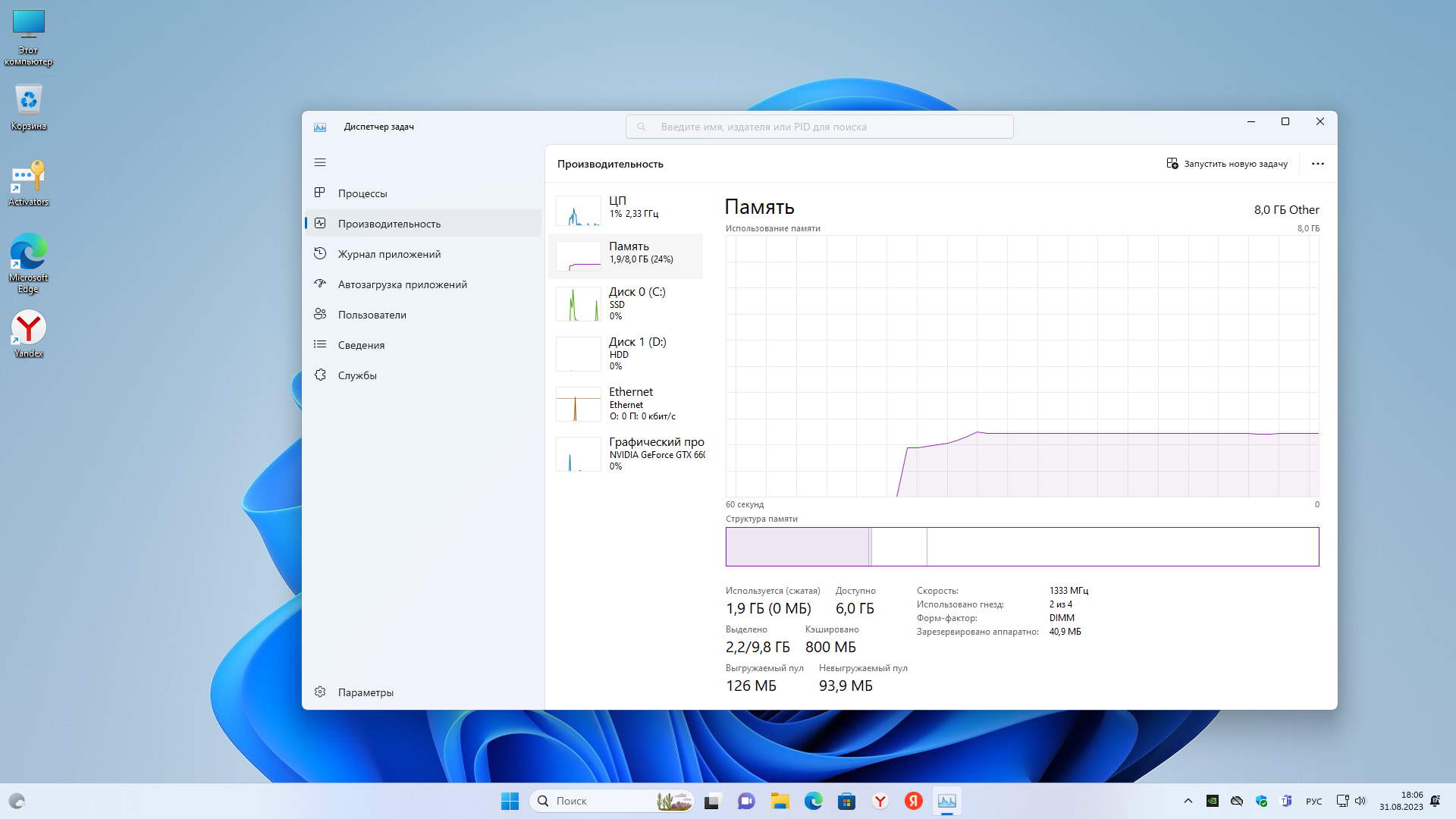Click the memory composition bar
This screenshot has width=1456, height=819.
pyautogui.click(x=1021, y=547)
